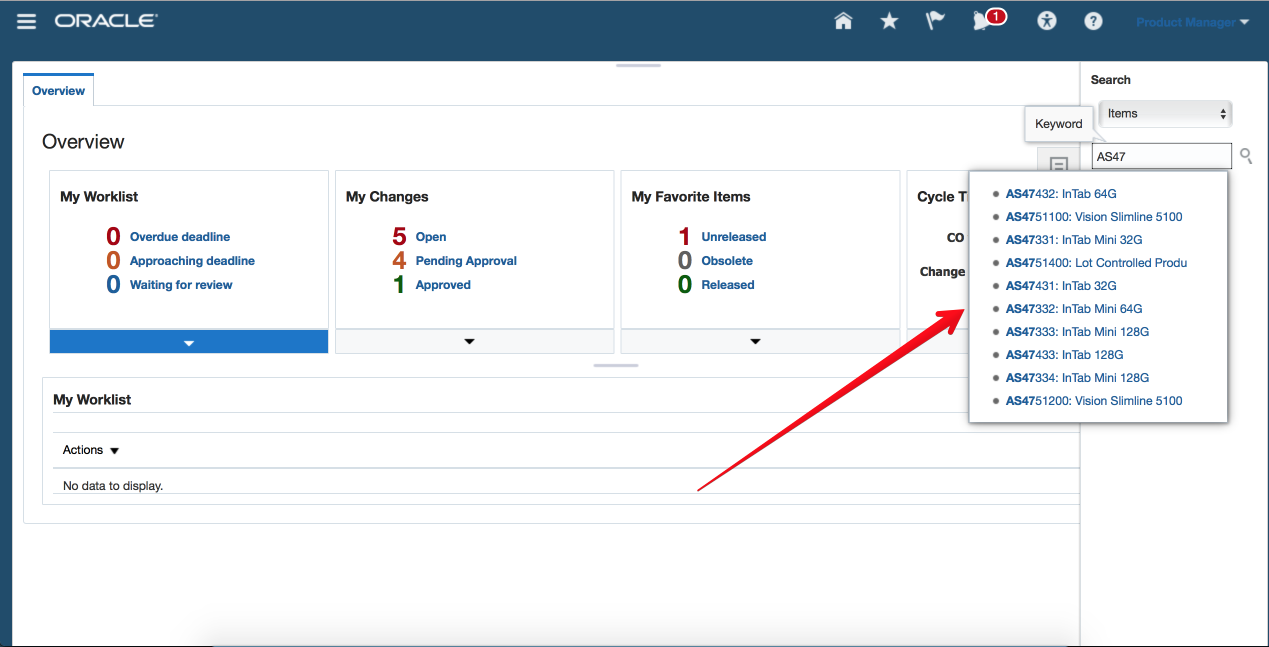This screenshot has height=647, width=1269.
Task: Select suggestion AS47331: InTab Mini 32G
Action: [x=1074, y=240]
